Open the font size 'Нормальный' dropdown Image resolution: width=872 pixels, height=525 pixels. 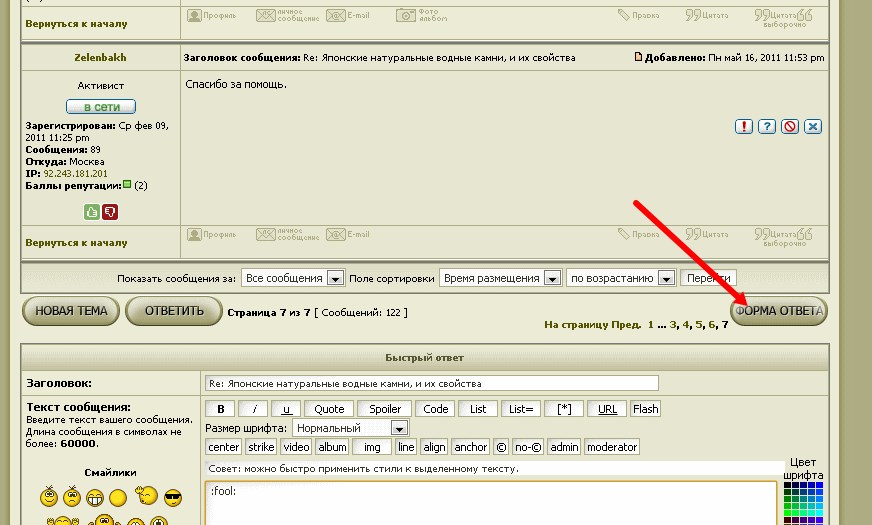coord(350,428)
